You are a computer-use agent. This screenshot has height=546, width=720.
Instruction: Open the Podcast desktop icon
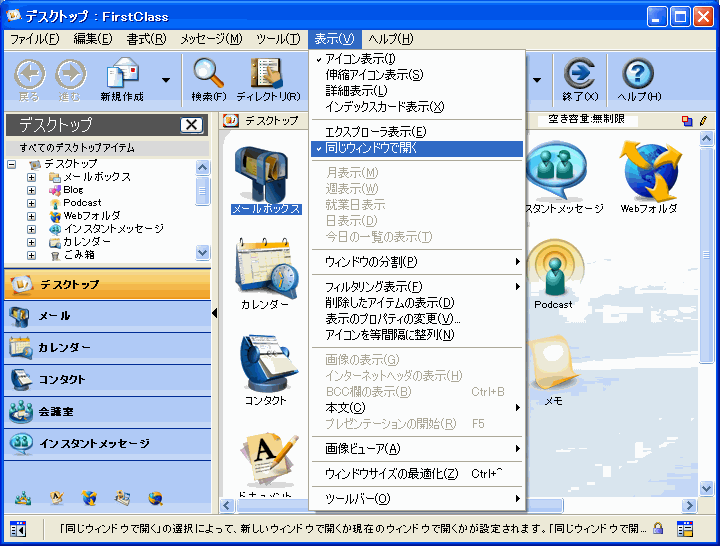553,274
